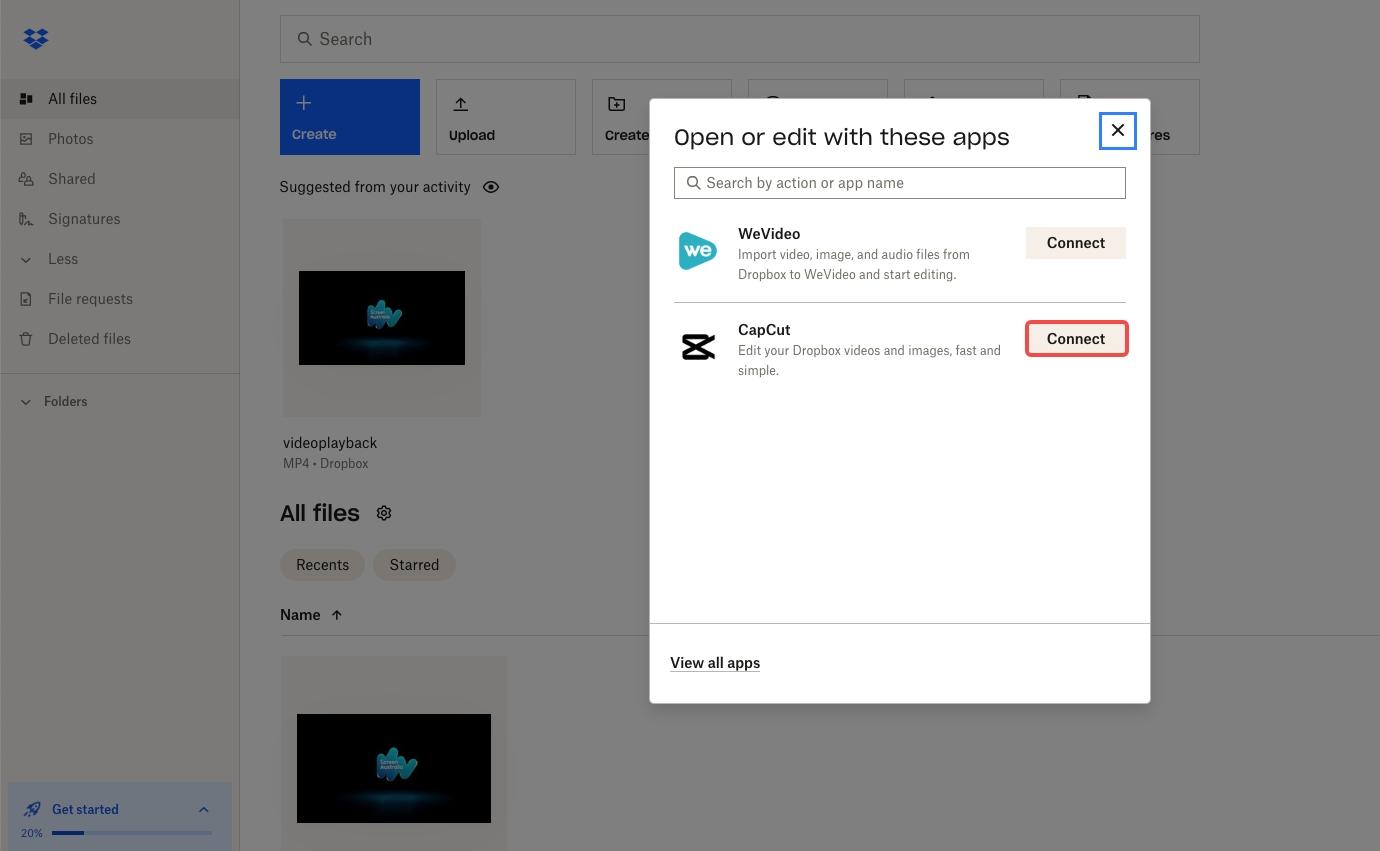Screen dimensions: 1380x851
Task: Select the Starred filter chip
Action: point(414,565)
